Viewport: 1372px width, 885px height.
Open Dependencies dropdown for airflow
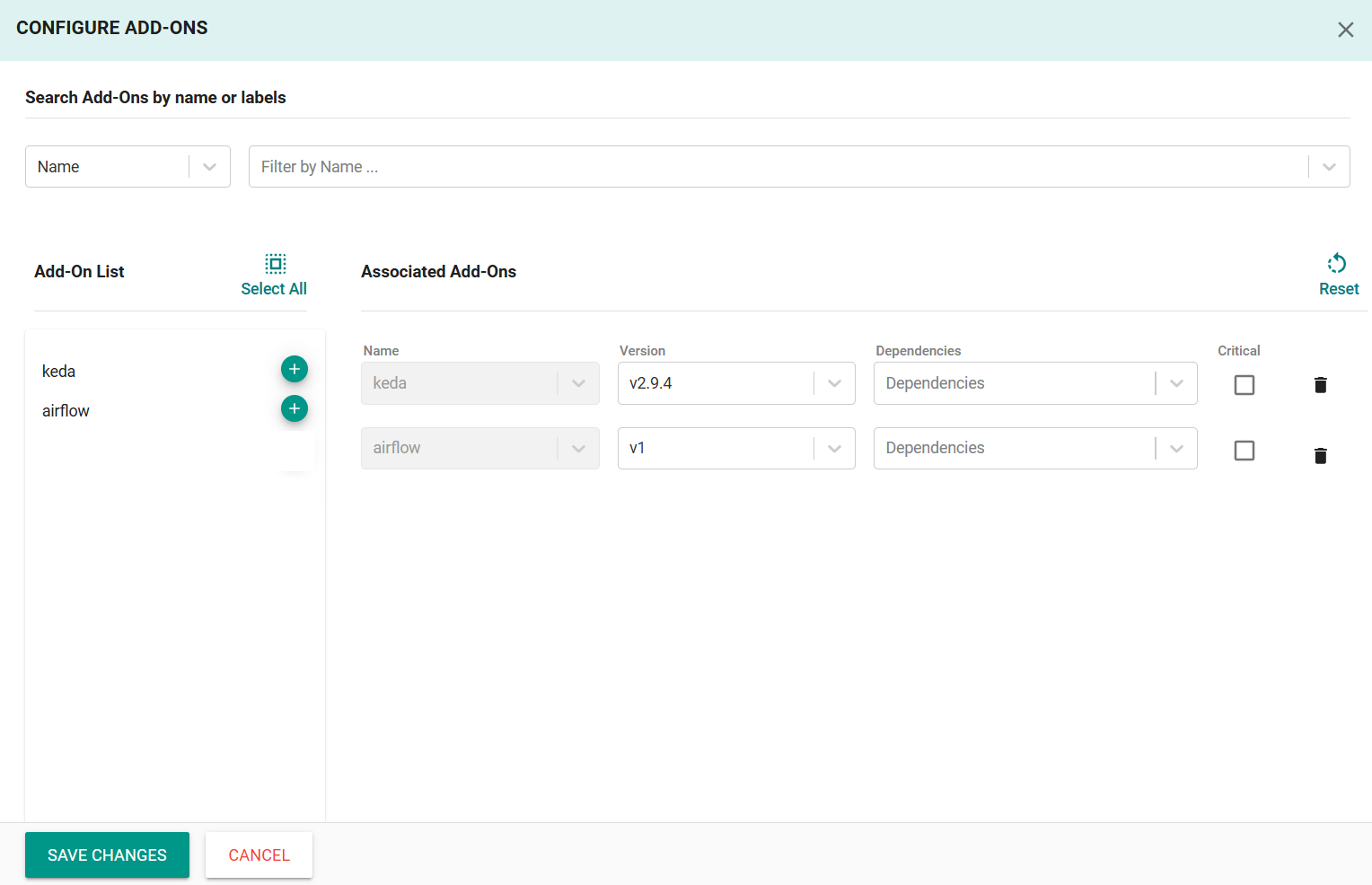1035,448
